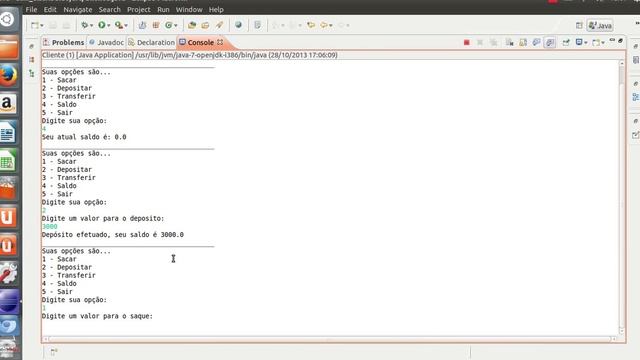The height and width of the screenshot is (360, 640).
Task: Click the New file wizard icon
Action: click(35, 25)
